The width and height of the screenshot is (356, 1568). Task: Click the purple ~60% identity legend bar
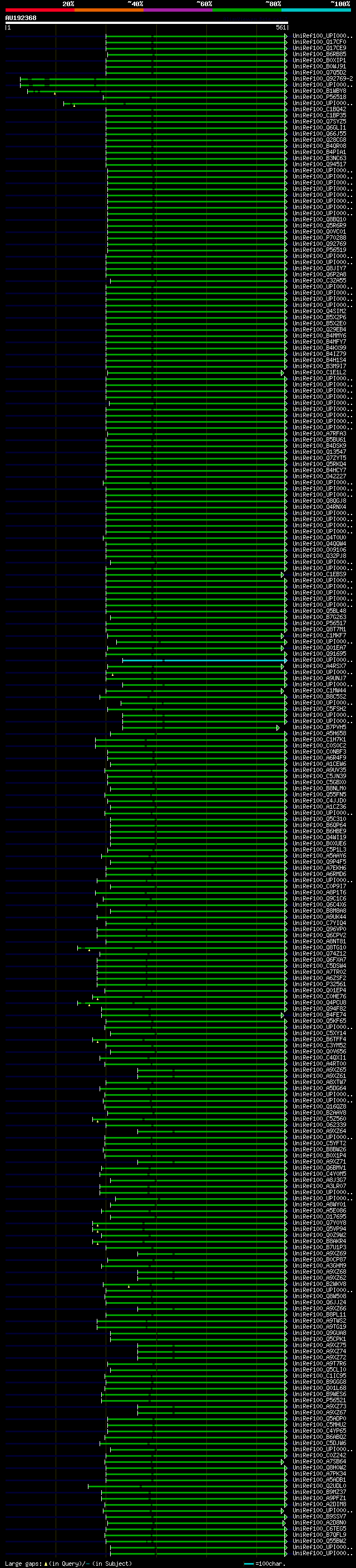tap(179, 10)
